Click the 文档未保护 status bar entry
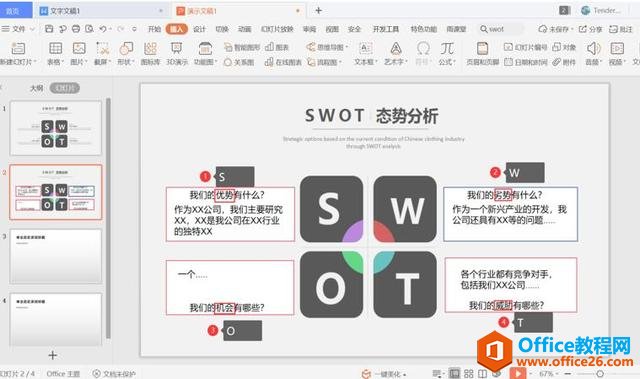The width and height of the screenshot is (640, 379). pos(114,373)
